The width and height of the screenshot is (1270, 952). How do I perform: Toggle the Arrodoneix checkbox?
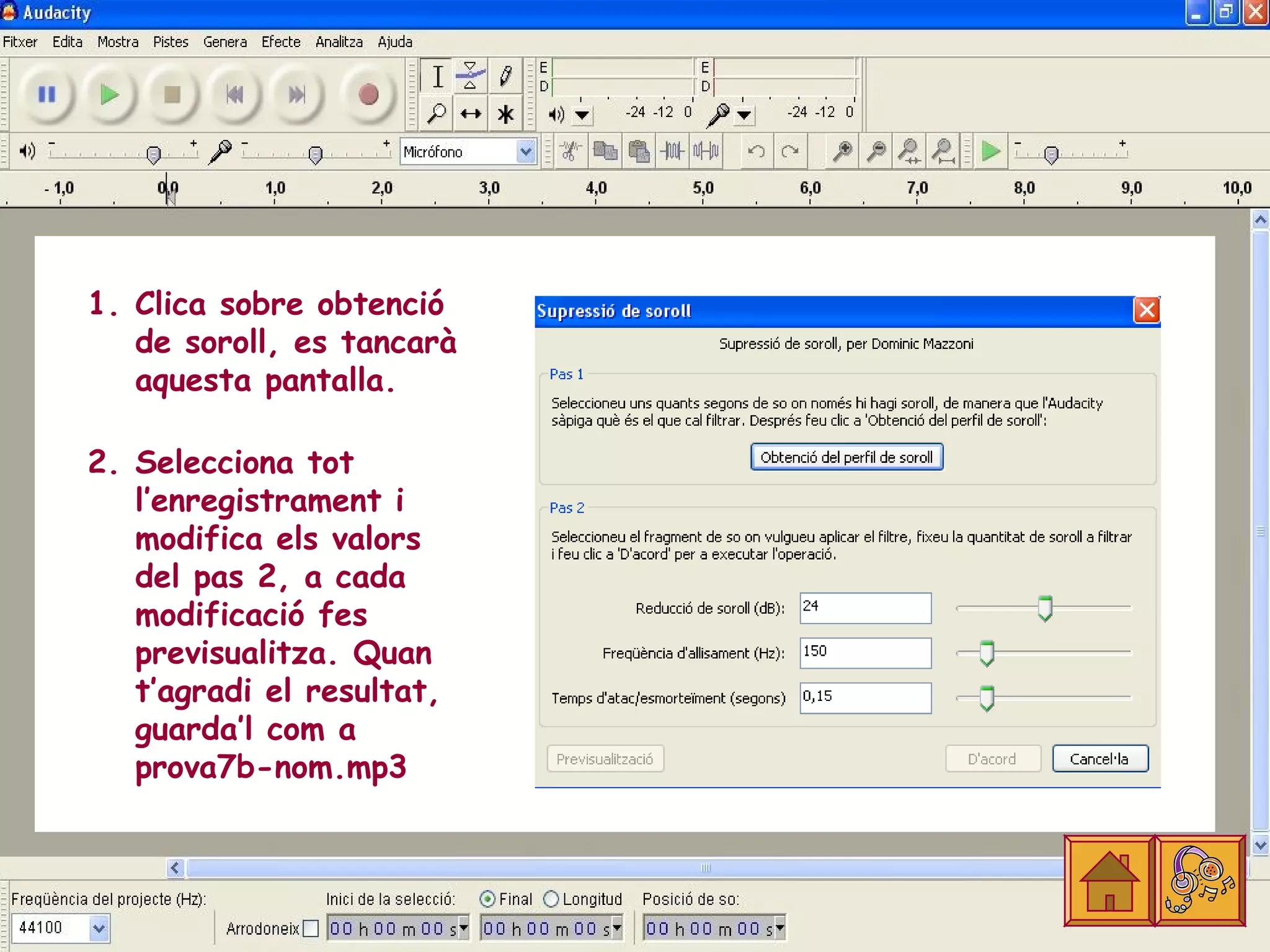pos(311,928)
